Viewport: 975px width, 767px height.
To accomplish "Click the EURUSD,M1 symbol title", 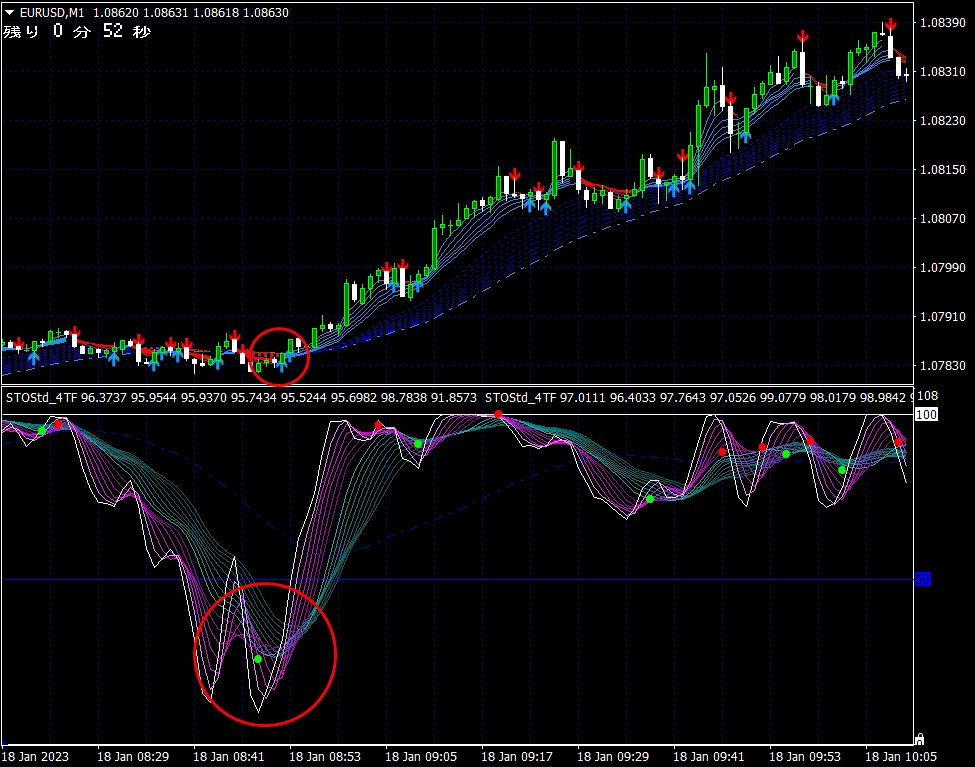I will tap(50, 12).
